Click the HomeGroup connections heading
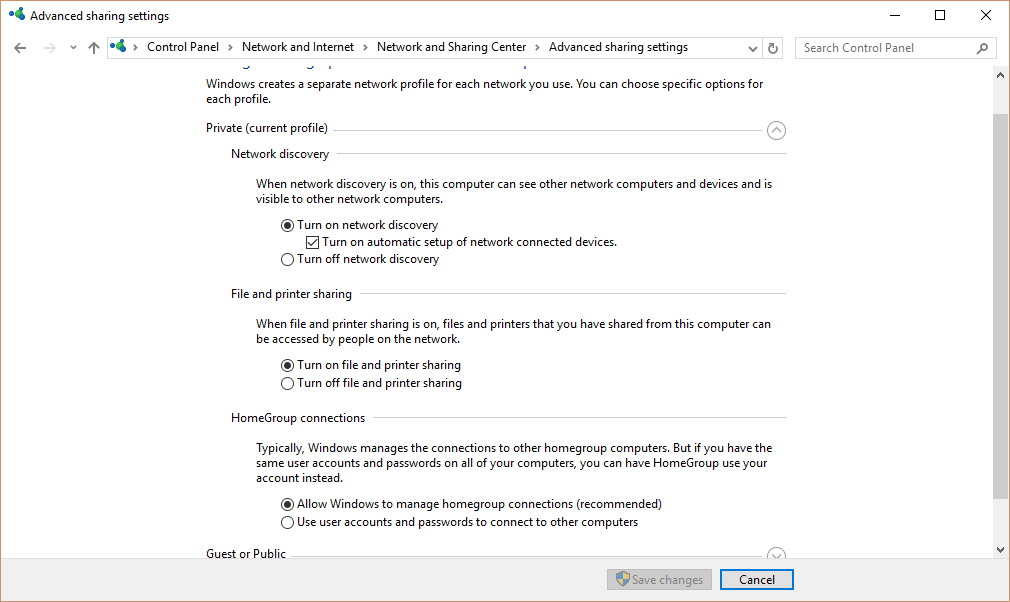 (x=298, y=418)
